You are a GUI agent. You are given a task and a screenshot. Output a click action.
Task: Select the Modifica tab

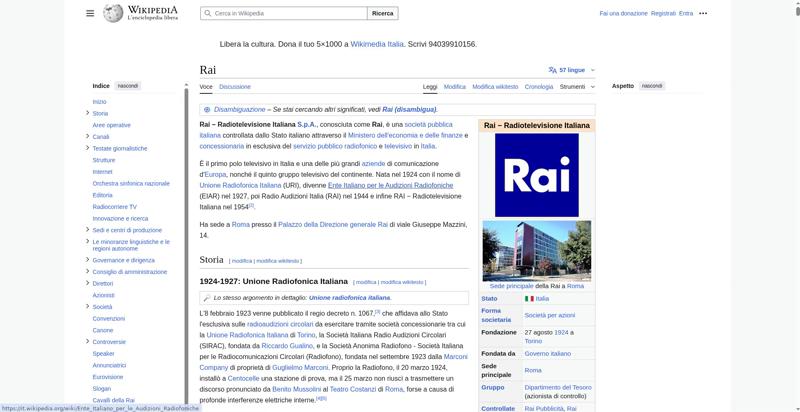[455, 87]
